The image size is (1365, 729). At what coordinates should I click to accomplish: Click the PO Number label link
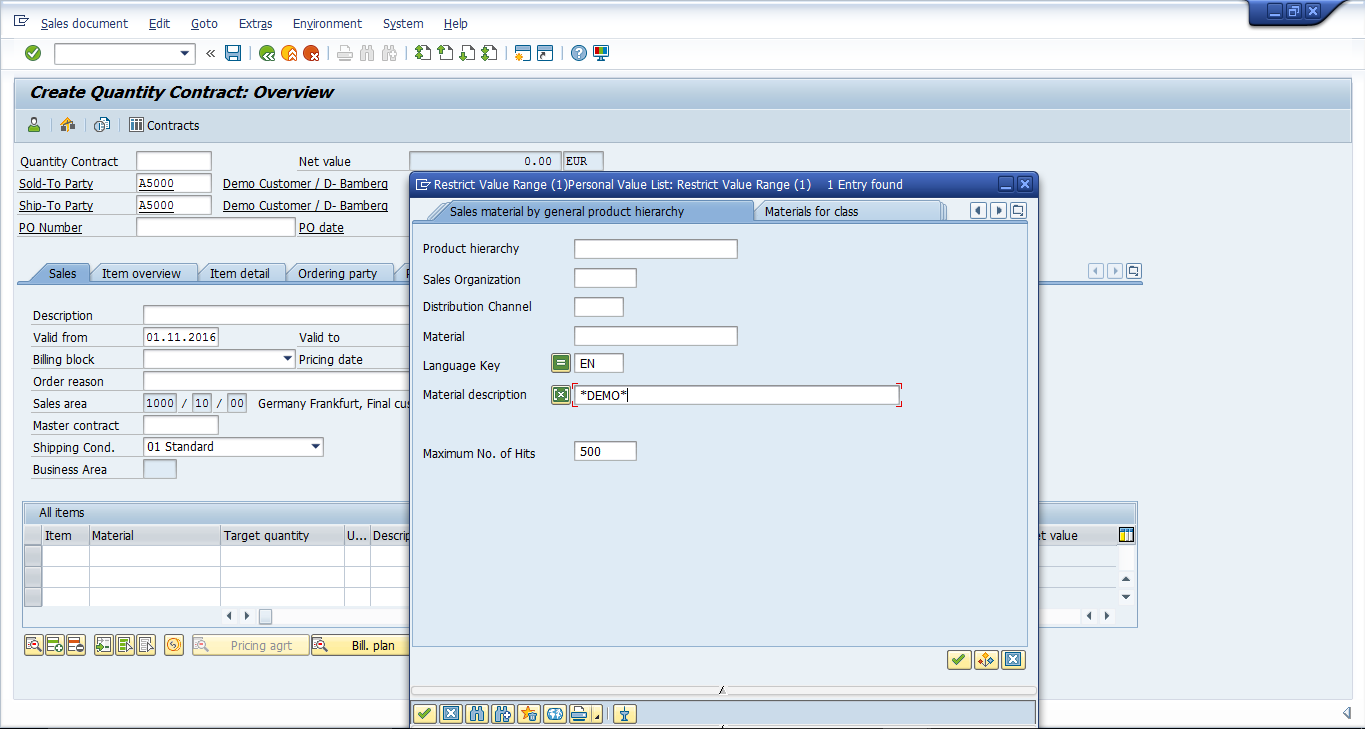(51, 227)
